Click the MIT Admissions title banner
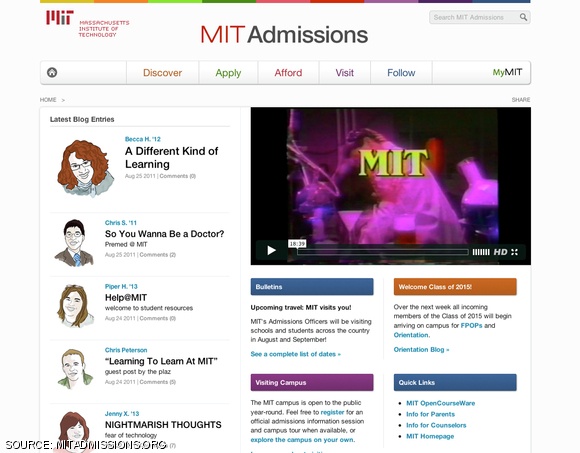Image resolution: width=580 pixels, height=453 pixels. [x=284, y=35]
